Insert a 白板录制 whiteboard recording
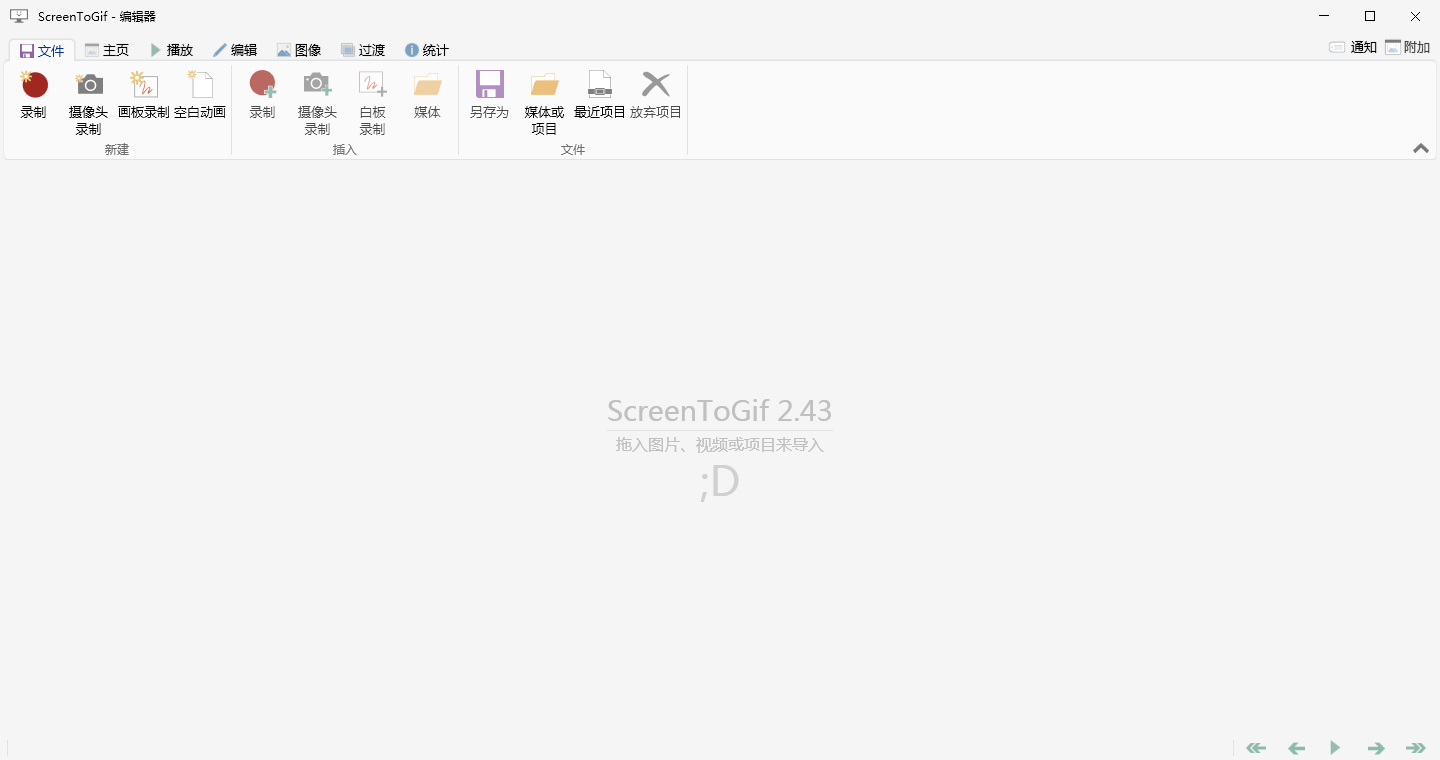1440x760 pixels. click(372, 86)
